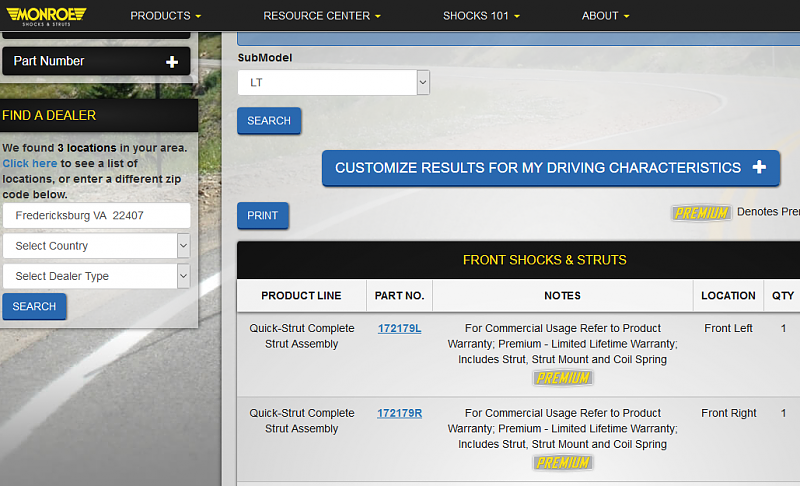Click Premium badge under part 172179L
800x486 pixels.
(563, 378)
